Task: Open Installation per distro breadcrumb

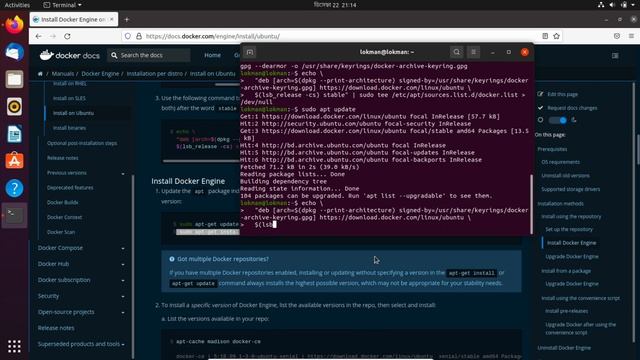Action: [x=154, y=74]
